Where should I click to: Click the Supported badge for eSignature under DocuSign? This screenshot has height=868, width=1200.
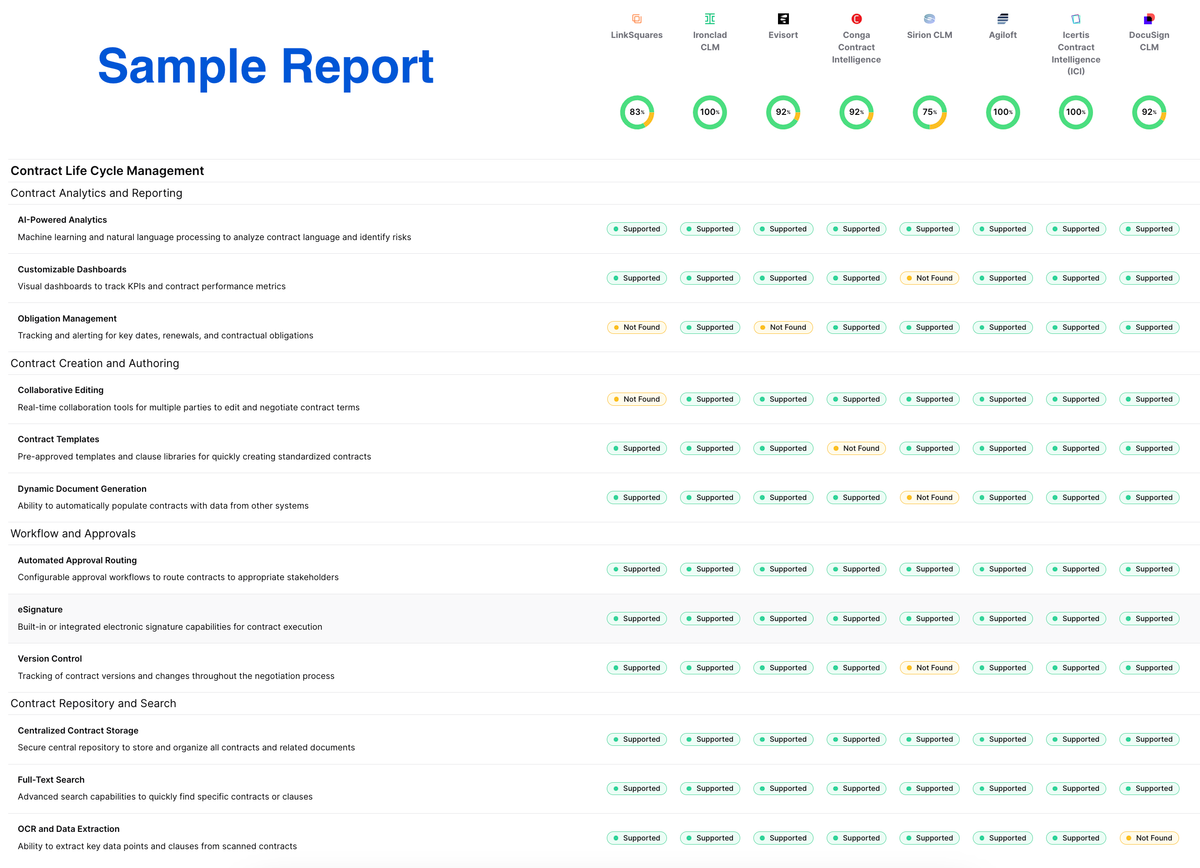[x=1148, y=618]
